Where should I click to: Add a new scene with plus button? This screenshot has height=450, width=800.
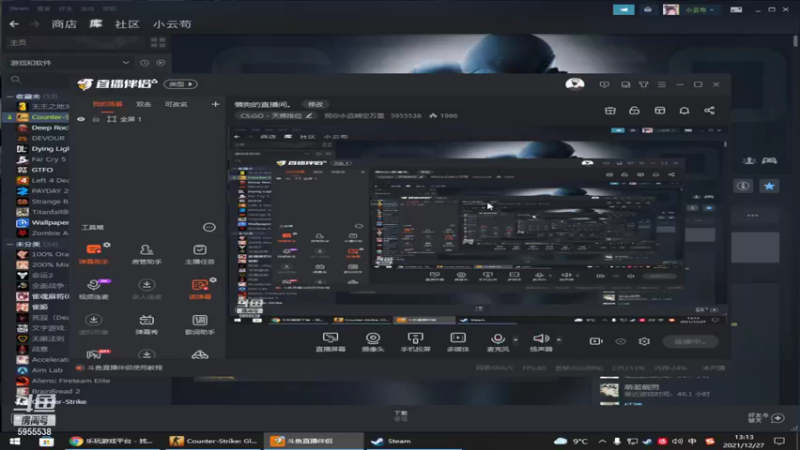215,104
